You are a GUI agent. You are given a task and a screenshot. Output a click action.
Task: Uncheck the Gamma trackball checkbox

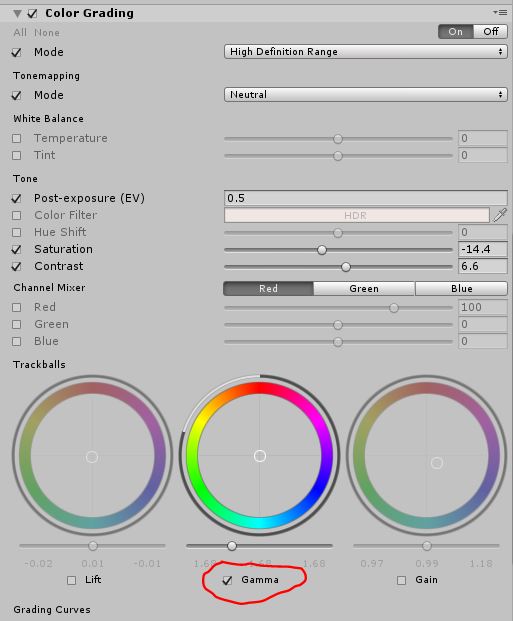[x=227, y=580]
